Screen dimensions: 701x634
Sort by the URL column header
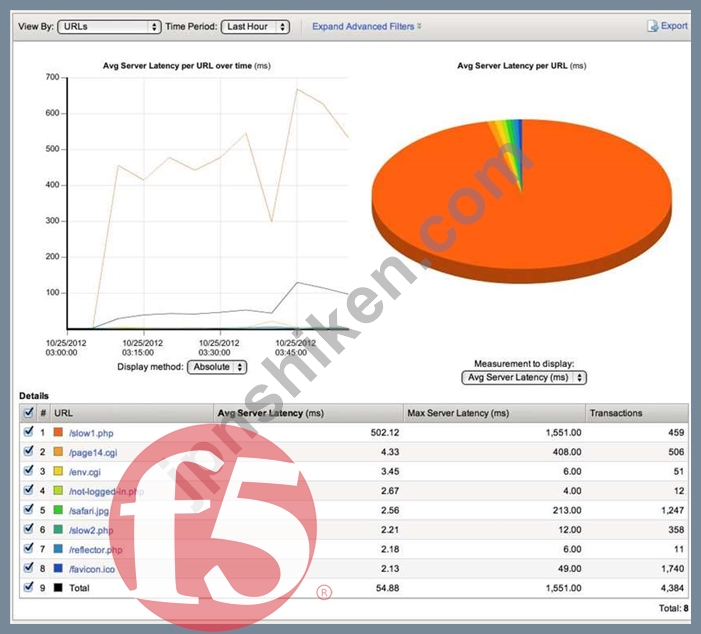coord(132,413)
